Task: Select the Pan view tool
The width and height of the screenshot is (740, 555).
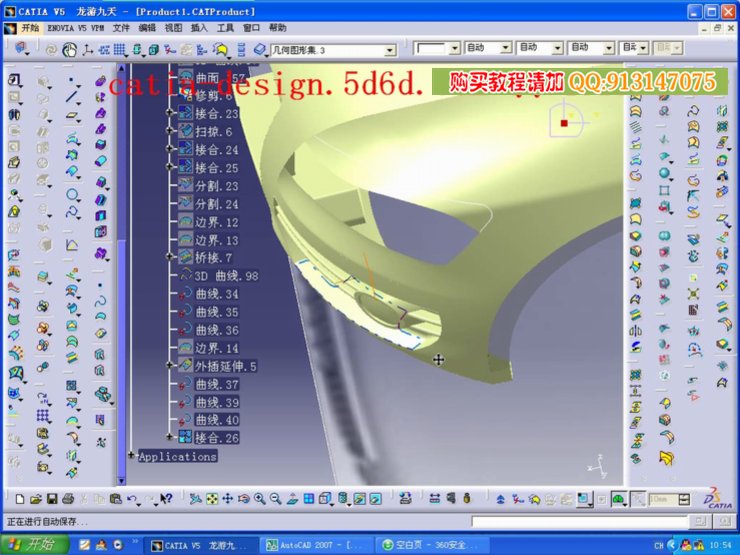Action: 227,498
